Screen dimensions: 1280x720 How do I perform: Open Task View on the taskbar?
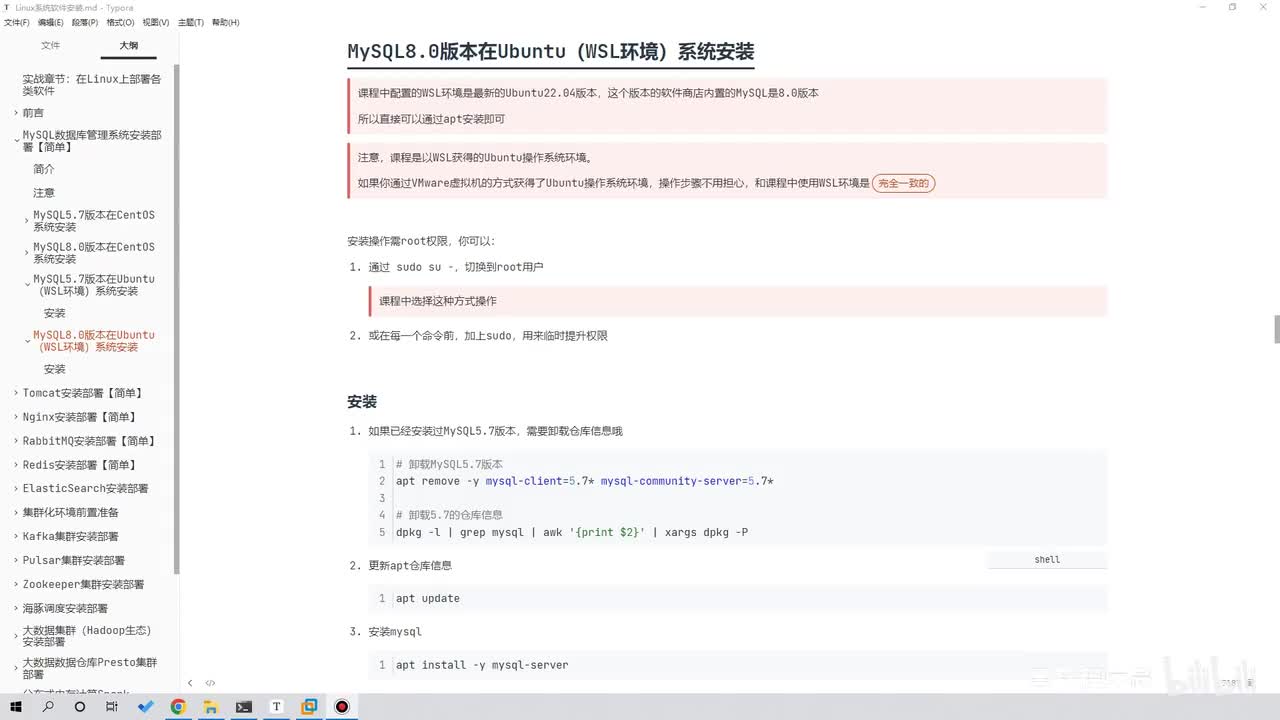pos(112,706)
